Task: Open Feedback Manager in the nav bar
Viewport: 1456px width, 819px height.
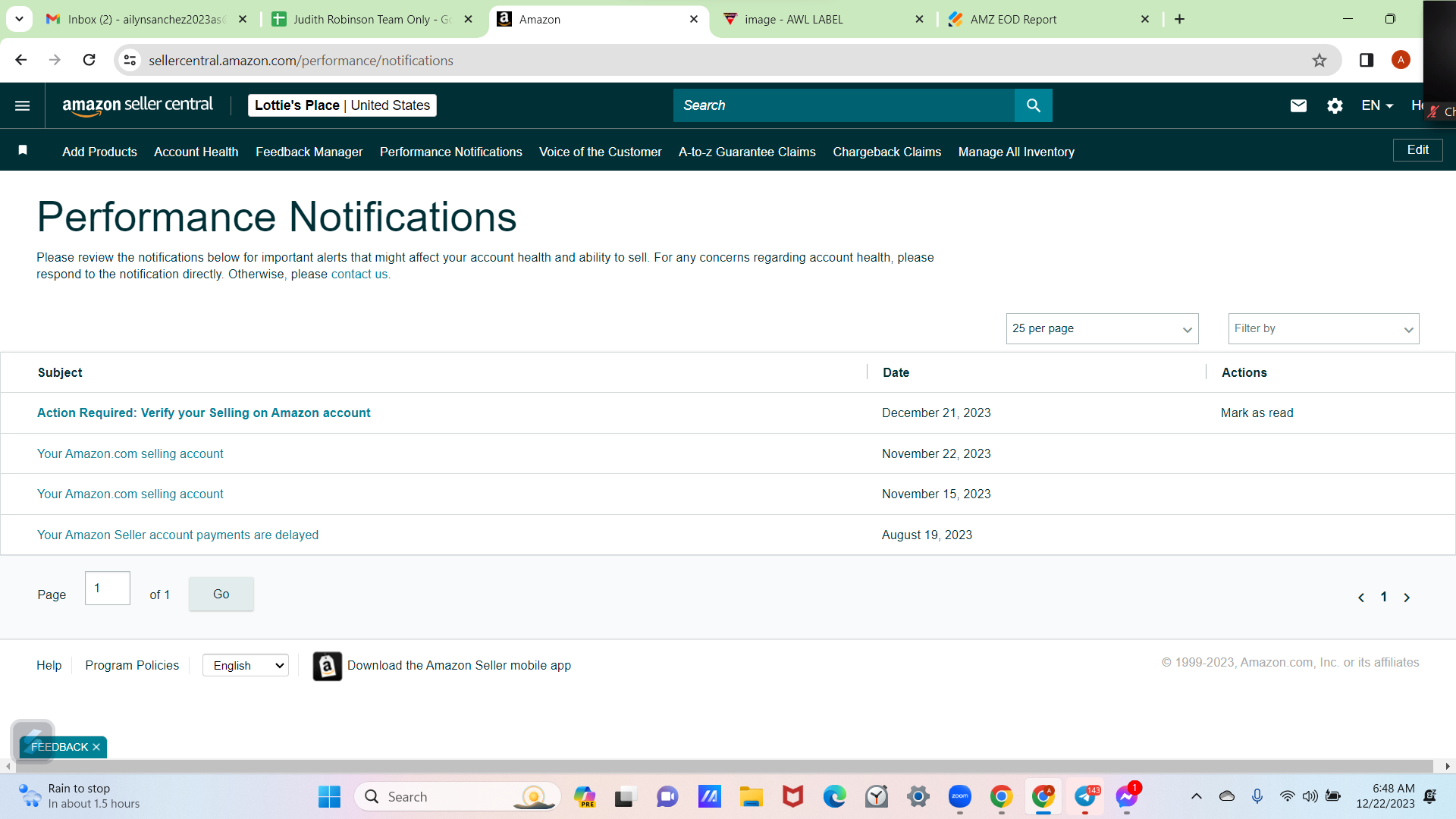Action: (309, 152)
